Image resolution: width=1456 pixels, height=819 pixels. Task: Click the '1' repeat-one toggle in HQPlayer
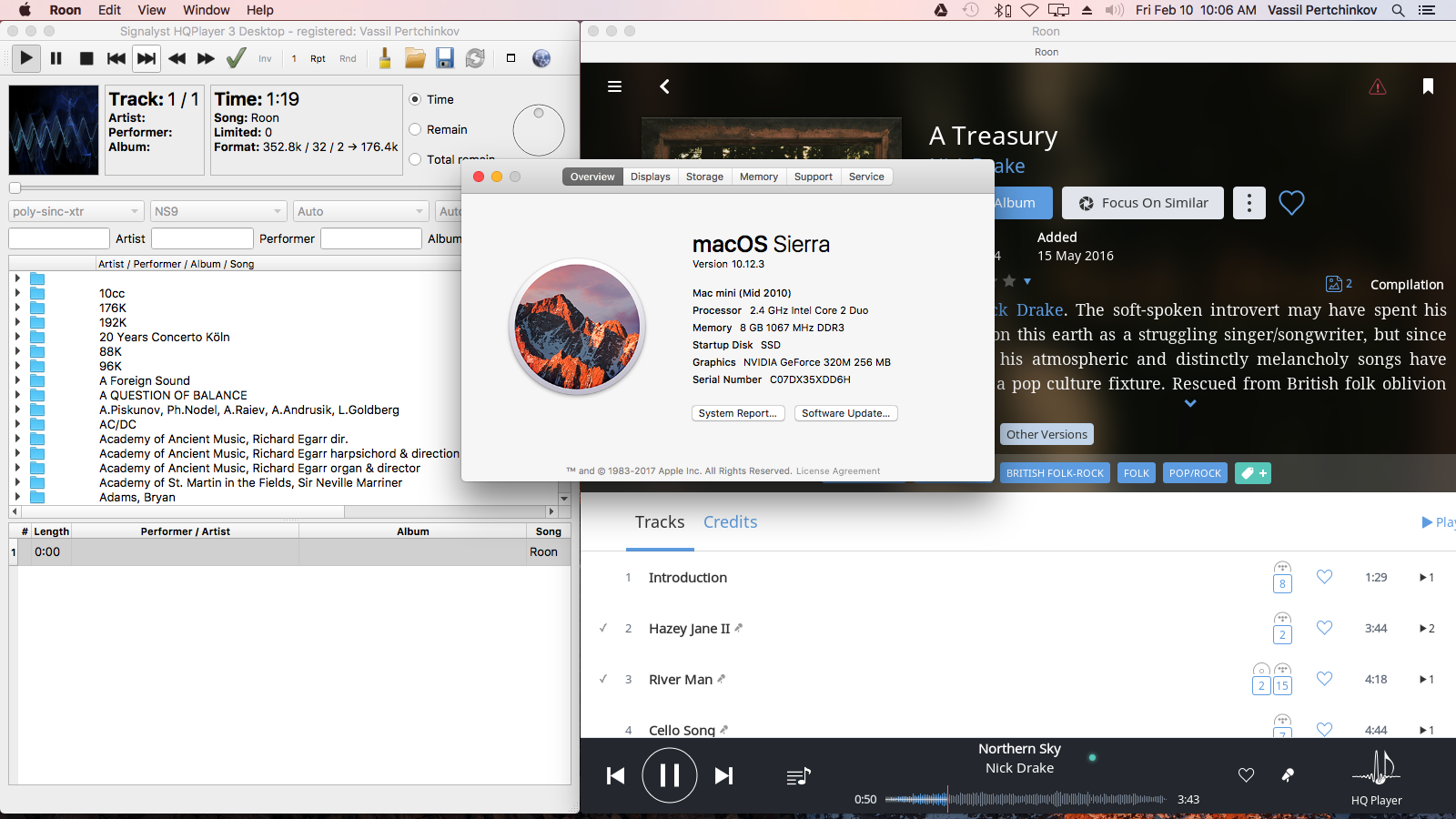(294, 58)
